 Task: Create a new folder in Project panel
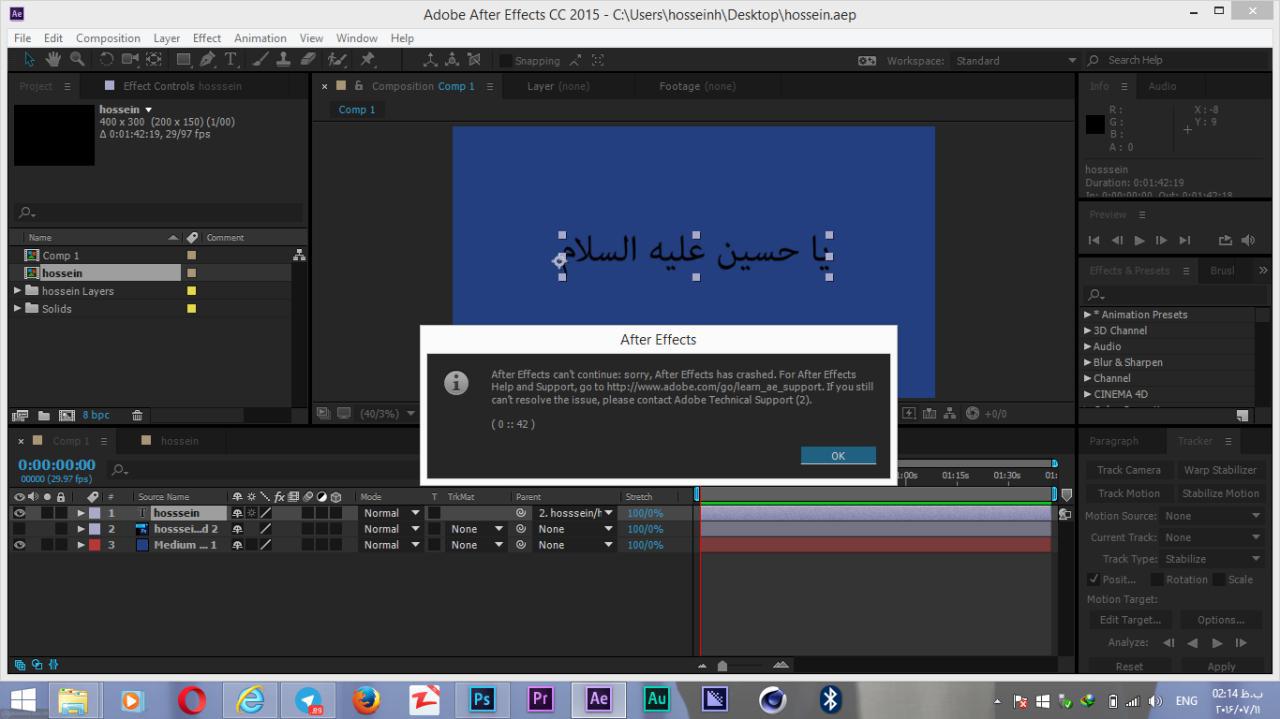point(44,415)
